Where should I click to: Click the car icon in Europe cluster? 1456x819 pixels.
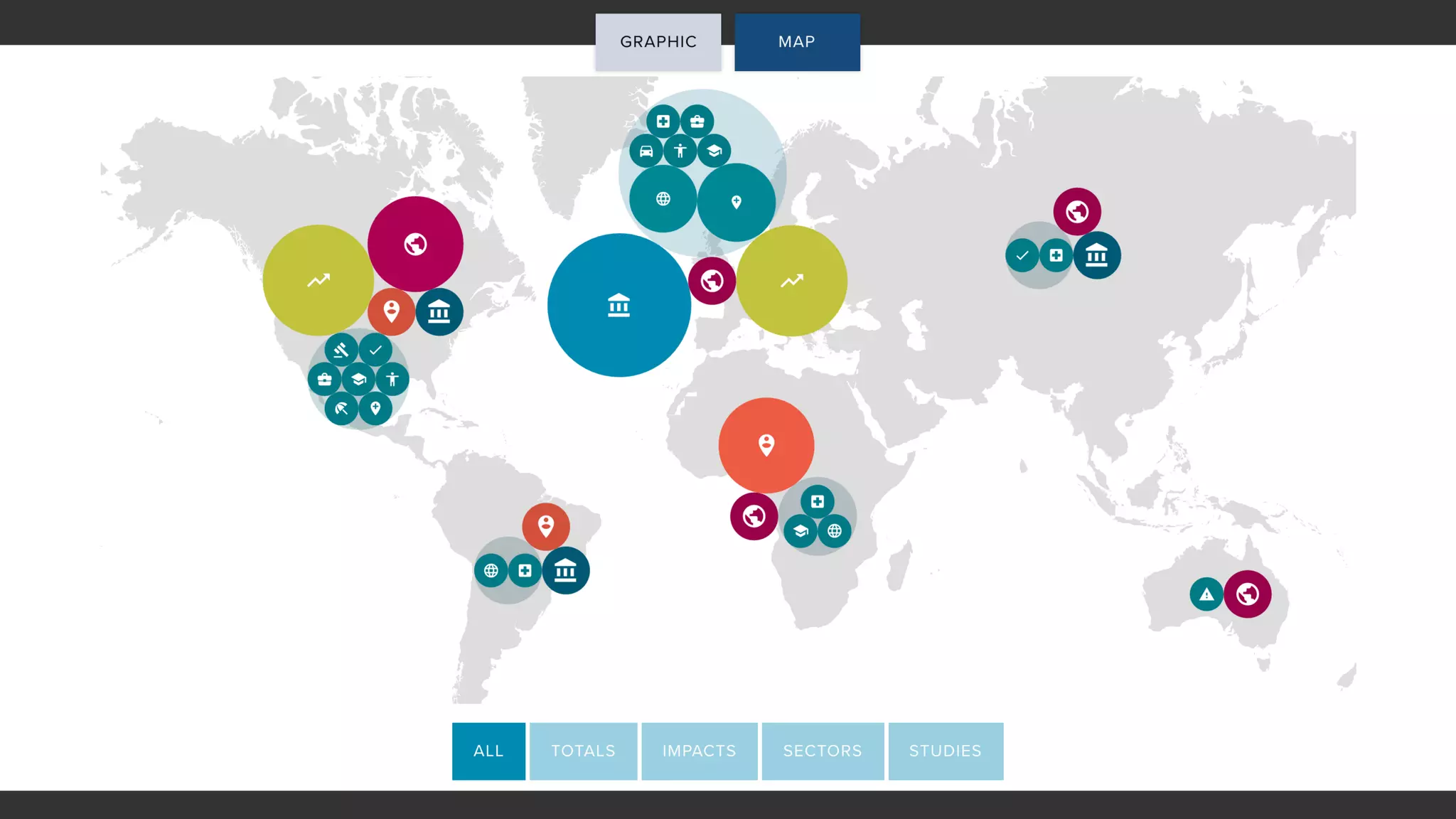(x=646, y=151)
